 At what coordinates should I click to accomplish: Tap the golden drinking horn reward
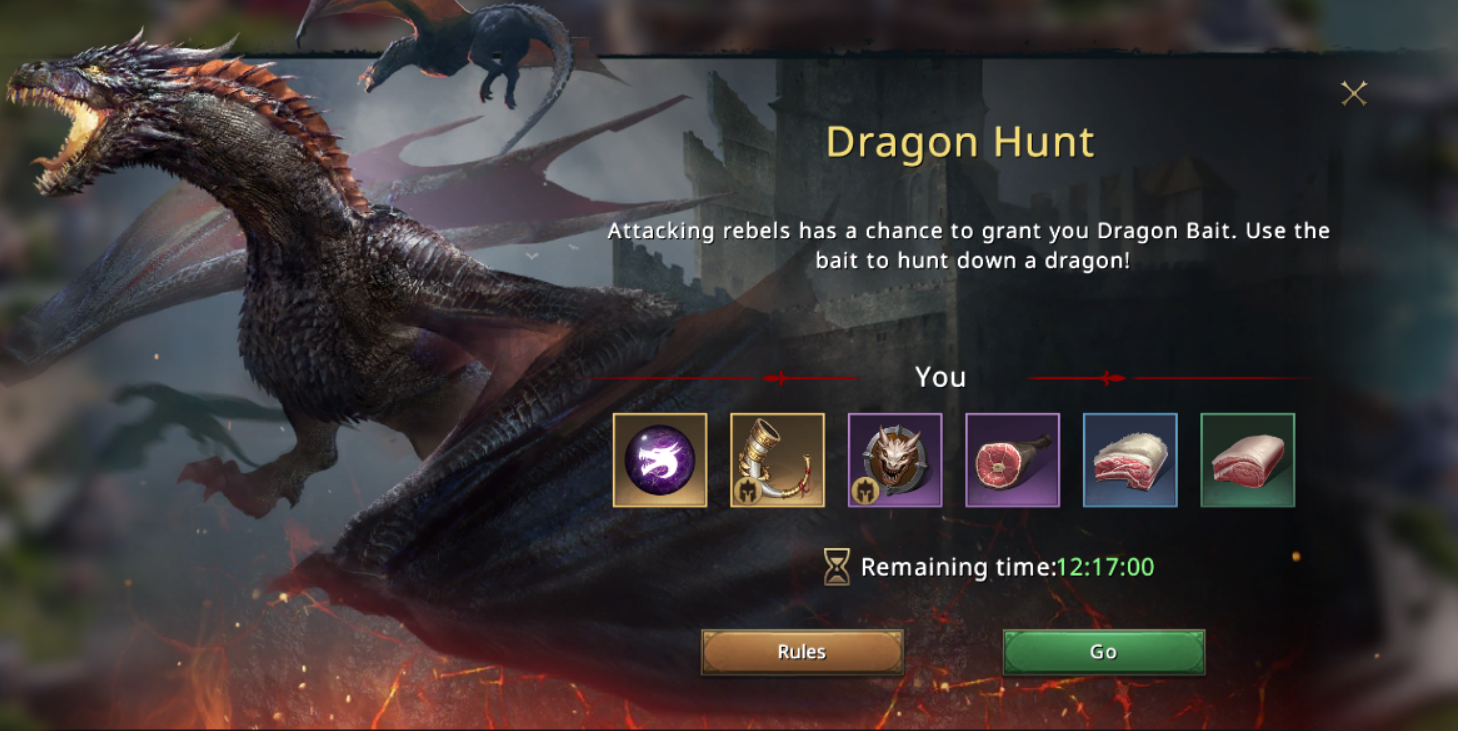[777, 460]
